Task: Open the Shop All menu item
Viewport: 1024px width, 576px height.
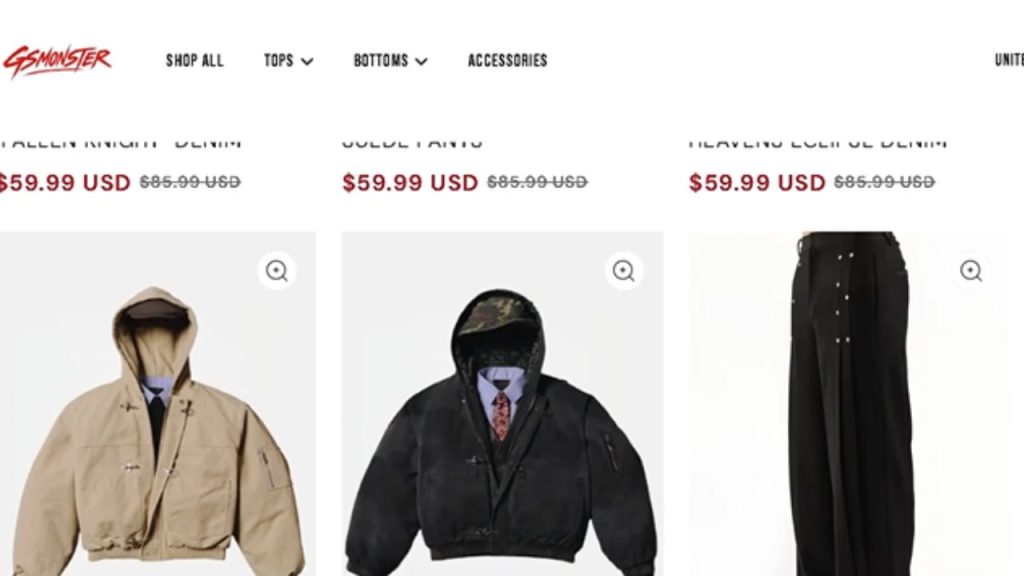Action: (195, 61)
